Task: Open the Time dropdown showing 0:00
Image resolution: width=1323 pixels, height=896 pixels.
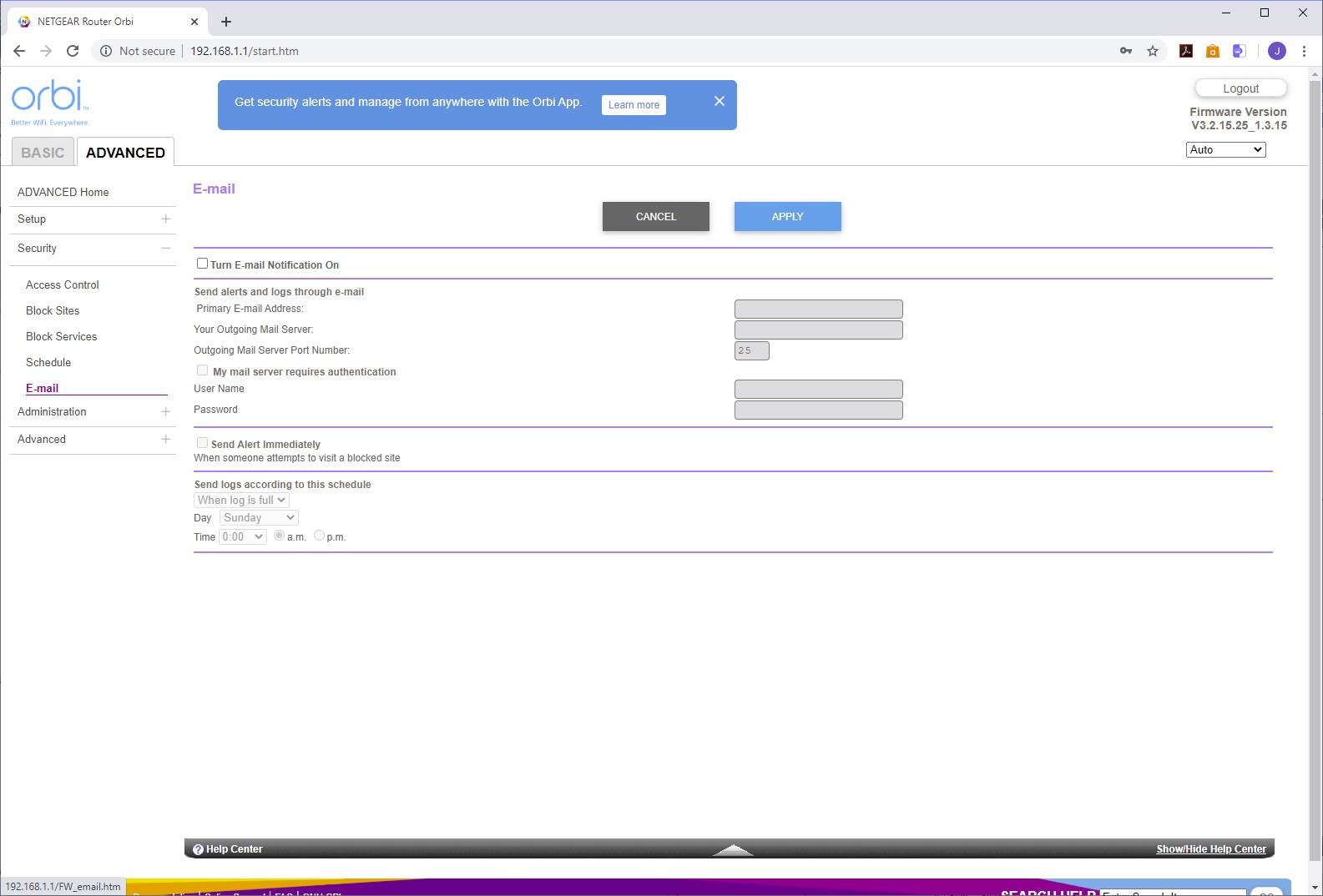Action: [x=243, y=537]
